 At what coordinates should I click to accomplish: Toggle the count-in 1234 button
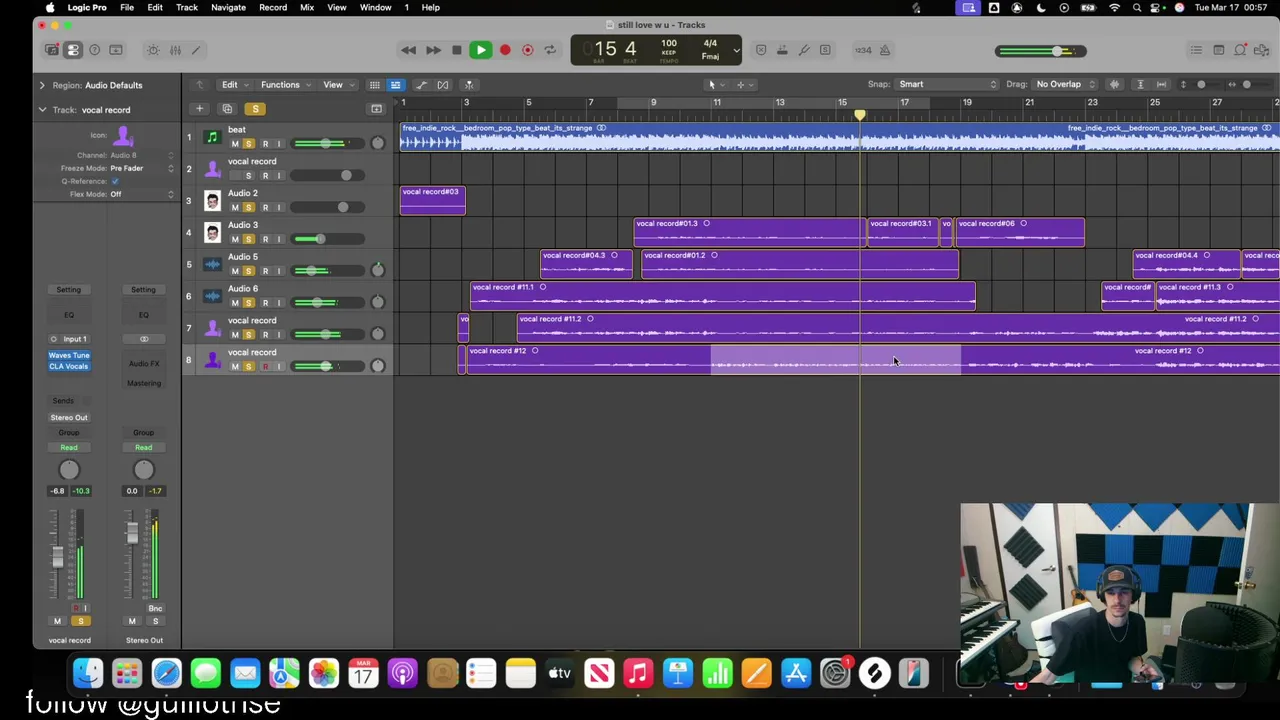coord(862,50)
